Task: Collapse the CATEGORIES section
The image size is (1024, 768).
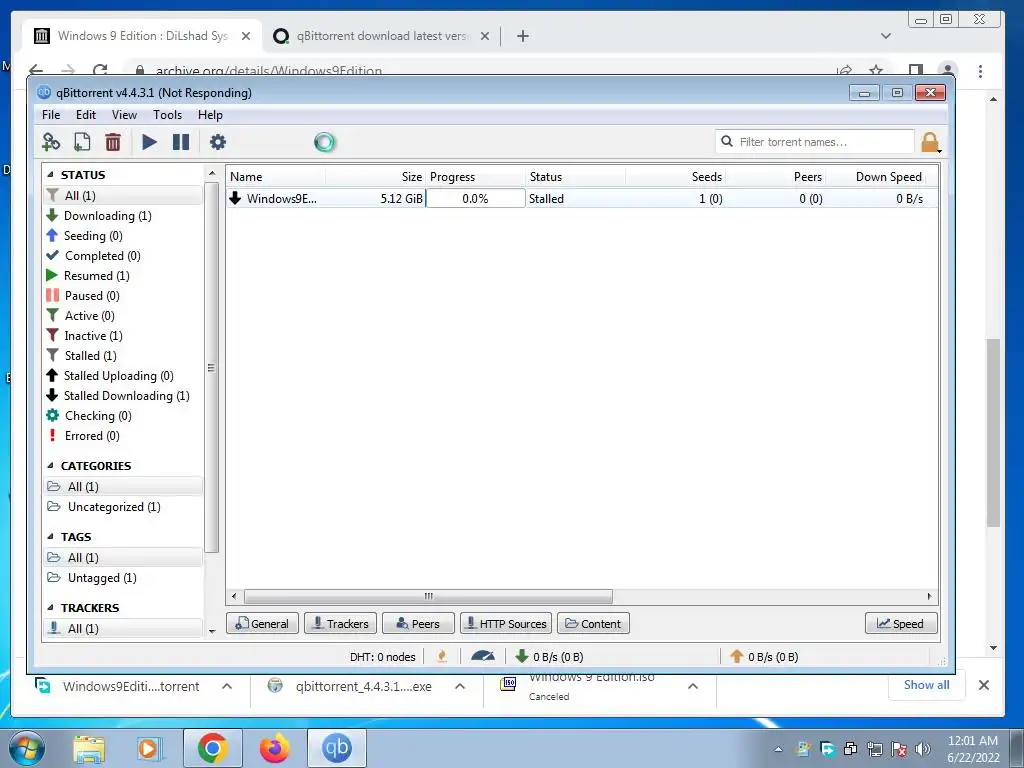Action: tap(51, 466)
